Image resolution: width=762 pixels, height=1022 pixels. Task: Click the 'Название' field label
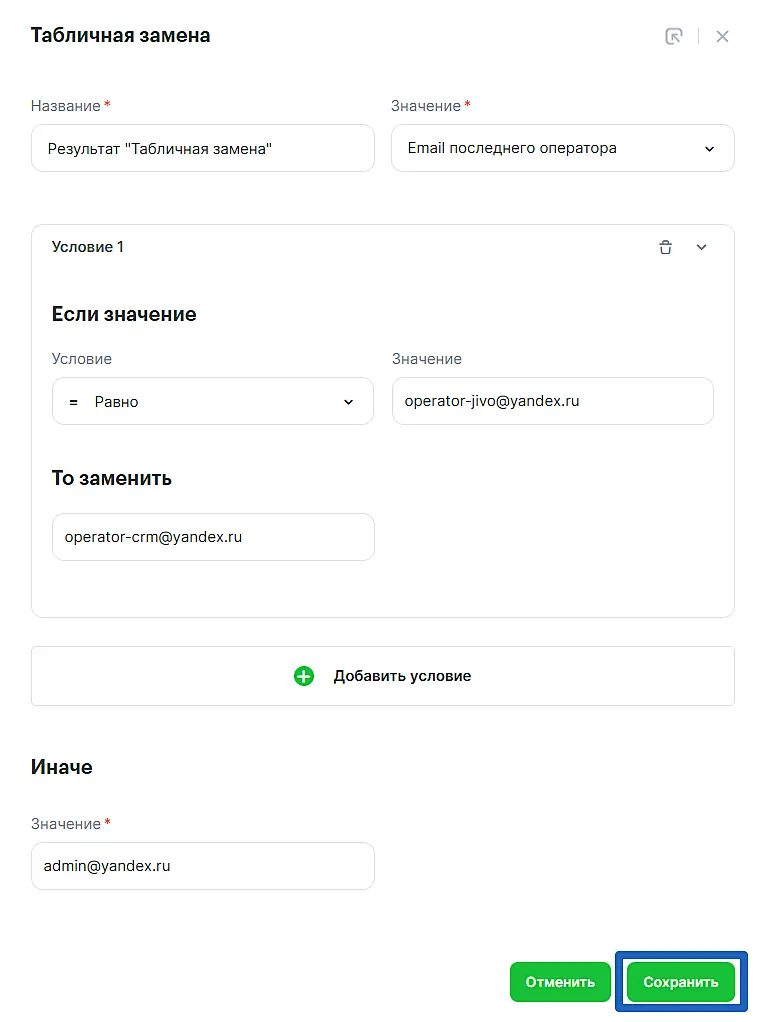(x=66, y=106)
